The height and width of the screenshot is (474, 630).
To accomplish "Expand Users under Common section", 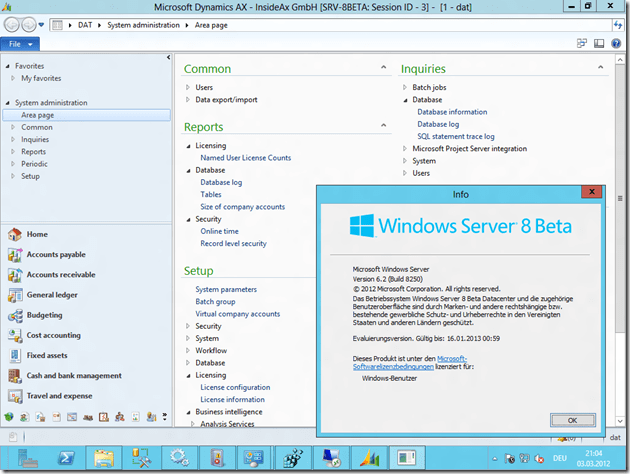I will point(188,87).
